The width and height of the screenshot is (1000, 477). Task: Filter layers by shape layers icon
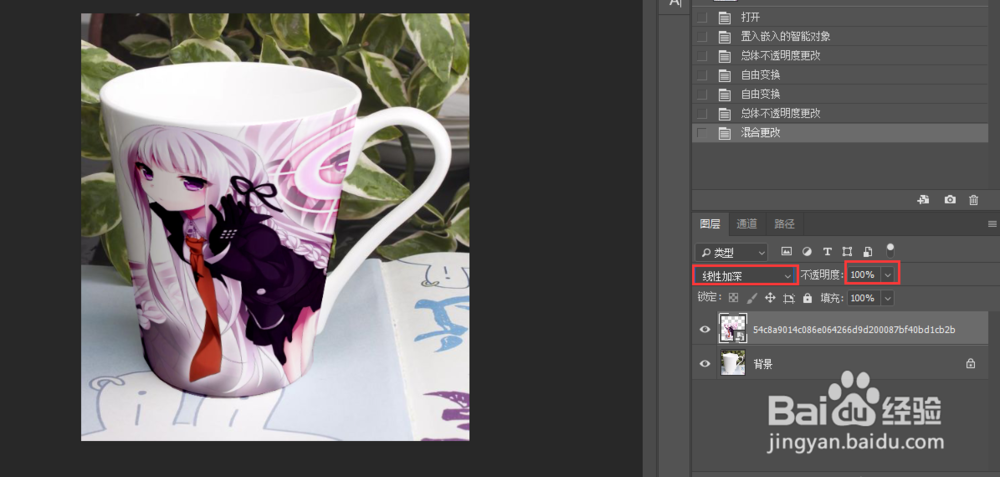[x=848, y=251]
